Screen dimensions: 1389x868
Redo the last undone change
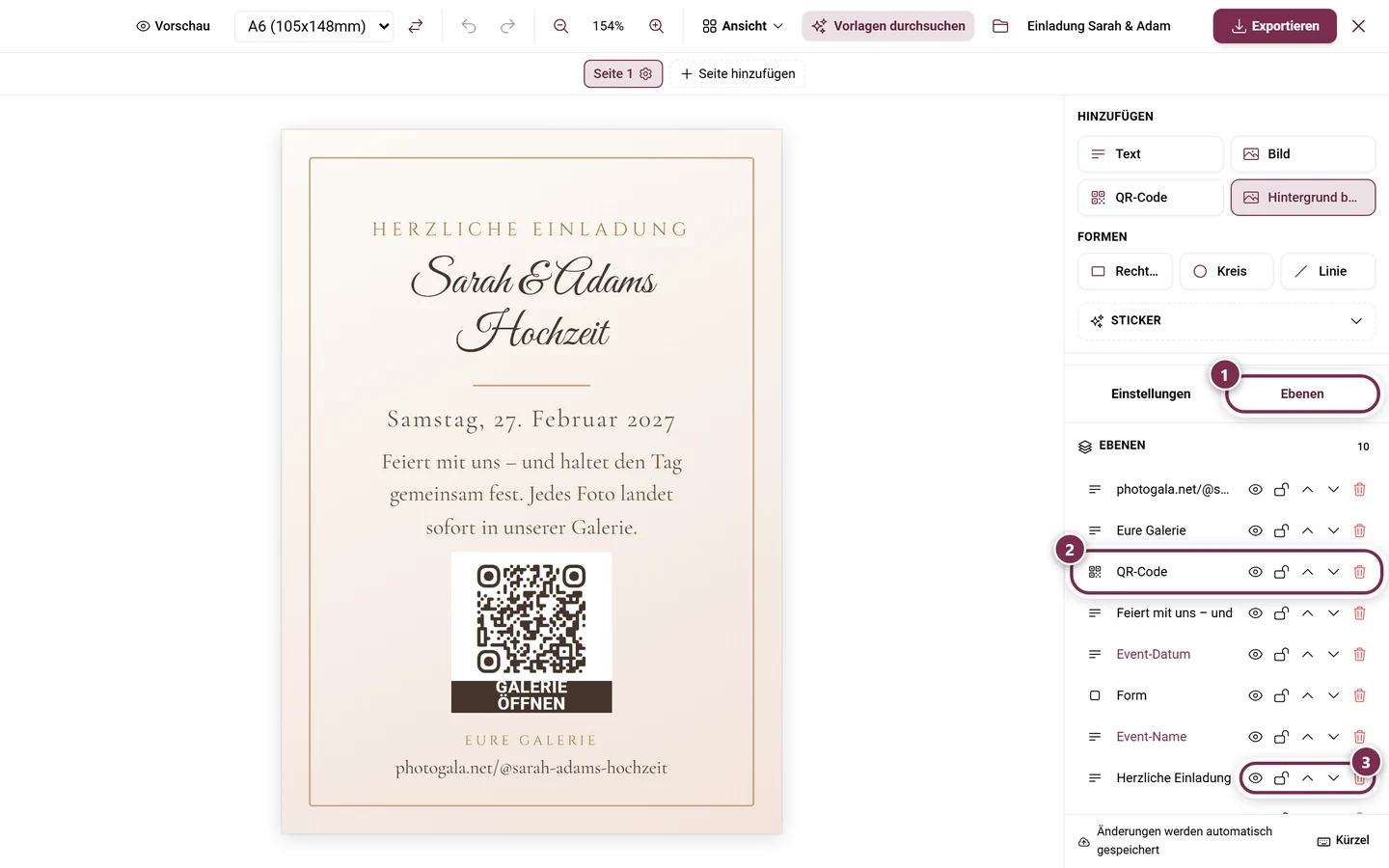pos(507,26)
